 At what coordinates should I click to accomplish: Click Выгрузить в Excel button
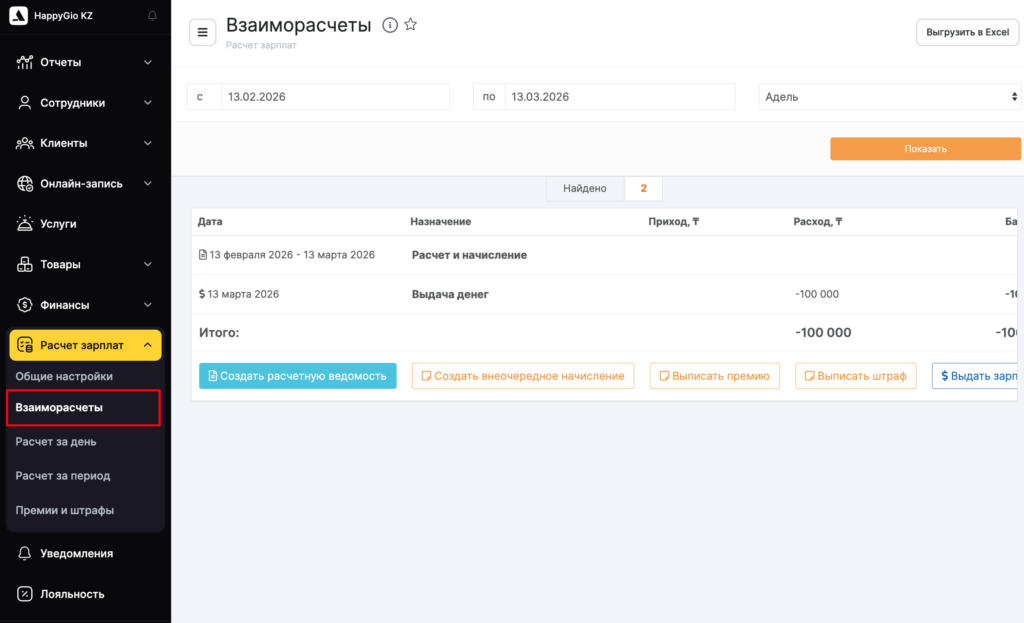click(967, 32)
